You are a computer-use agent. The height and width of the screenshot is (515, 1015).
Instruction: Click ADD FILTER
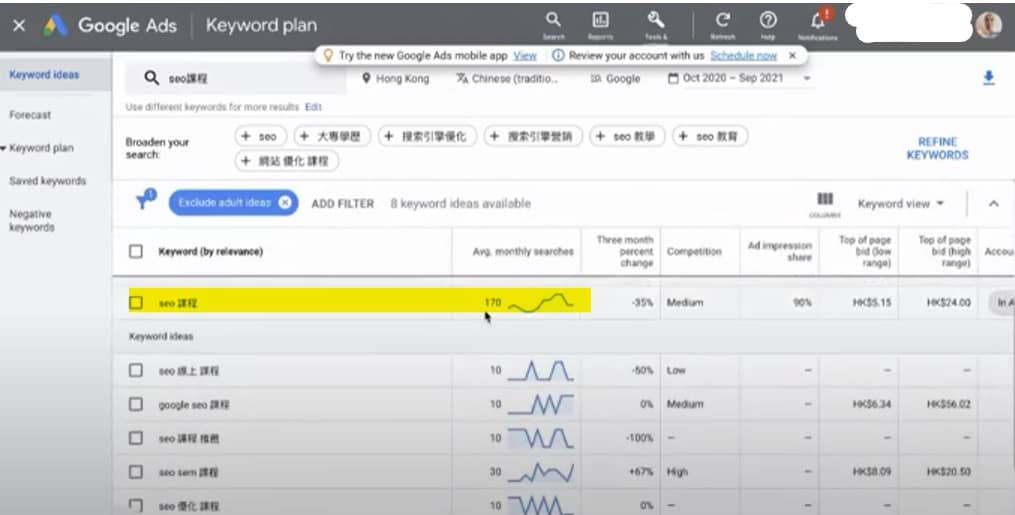pyautogui.click(x=342, y=204)
